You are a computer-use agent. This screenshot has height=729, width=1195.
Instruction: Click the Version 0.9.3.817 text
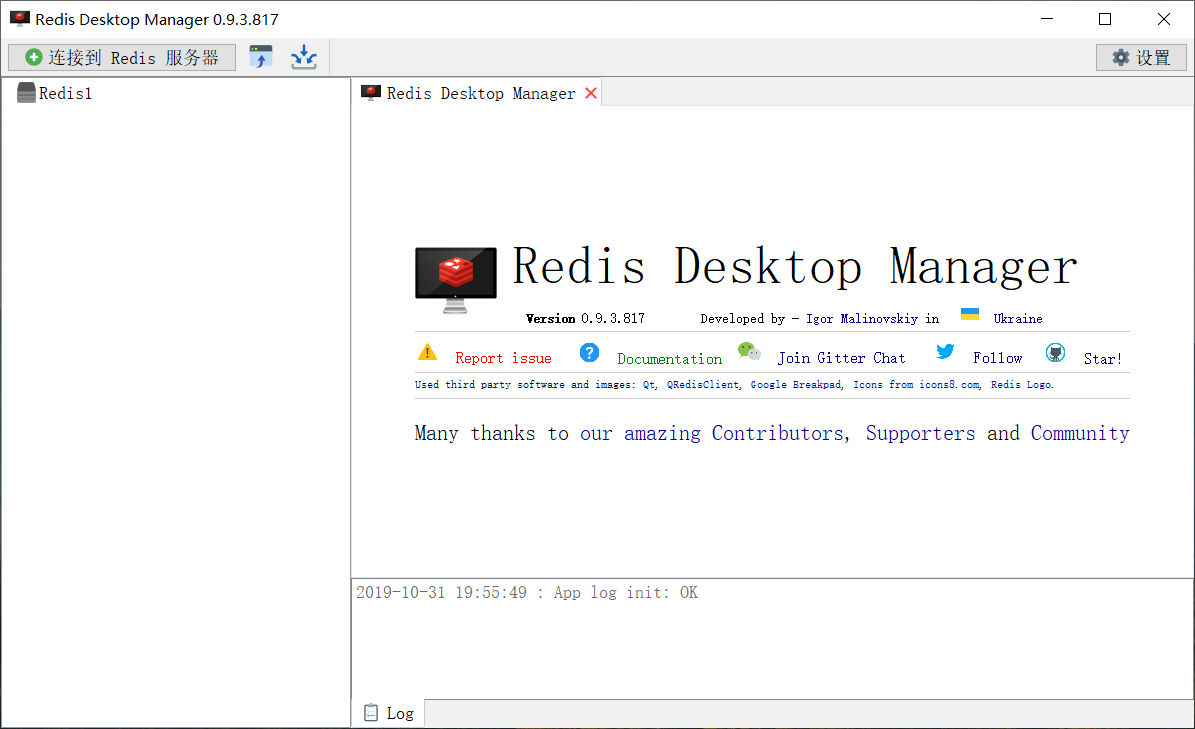[x=585, y=318]
